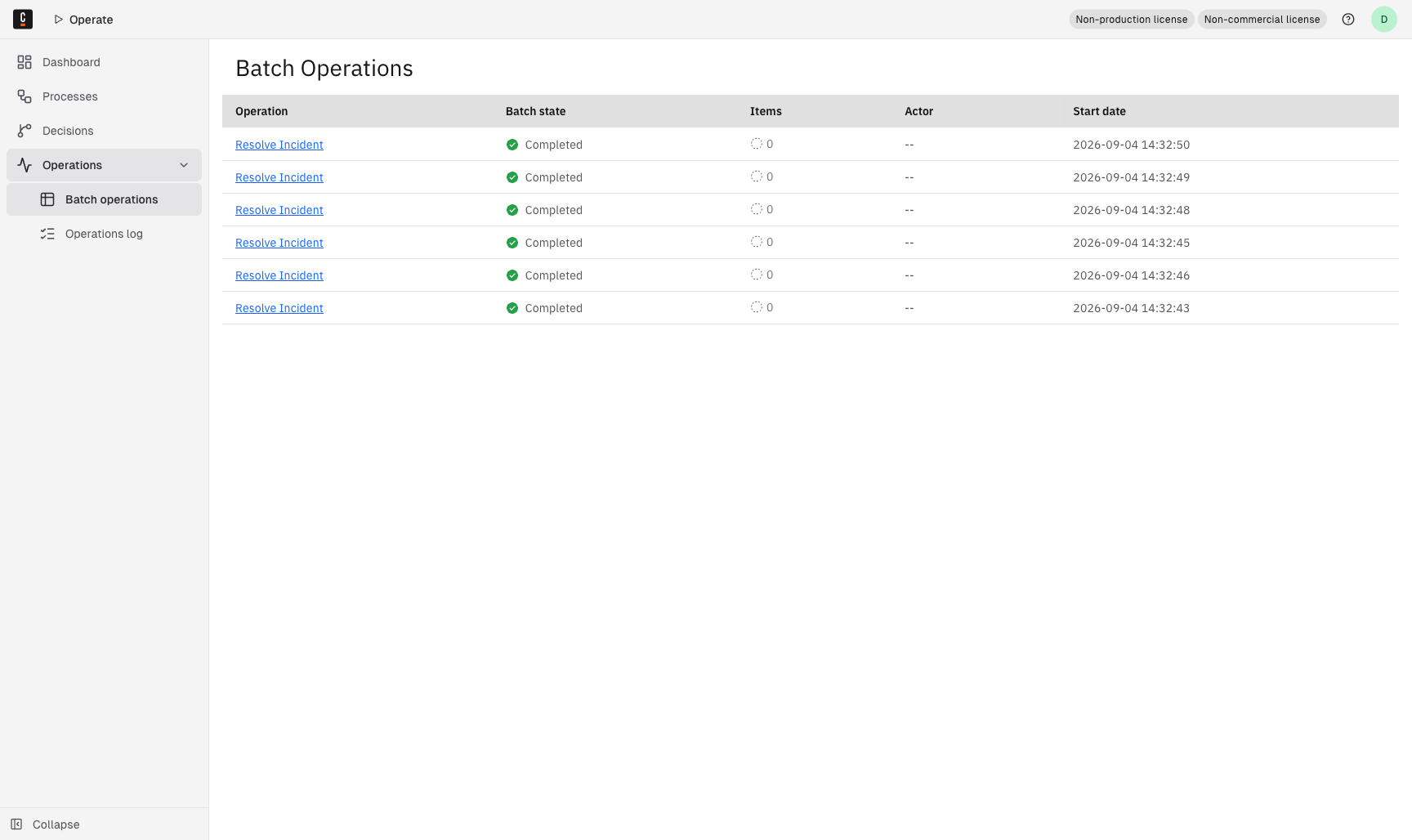Image resolution: width=1412 pixels, height=840 pixels.
Task: Click green Completed check icon for 14:32:49 row
Action: pos(512,177)
